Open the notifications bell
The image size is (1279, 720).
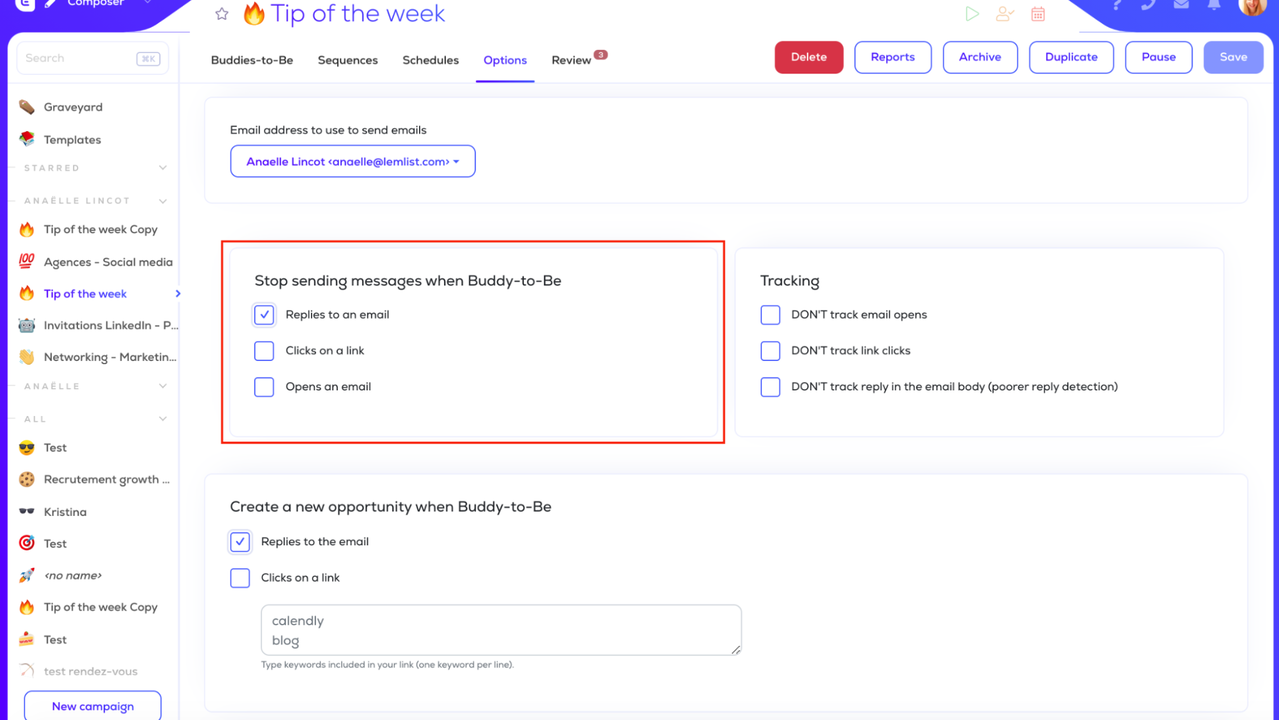pos(1214,5)
